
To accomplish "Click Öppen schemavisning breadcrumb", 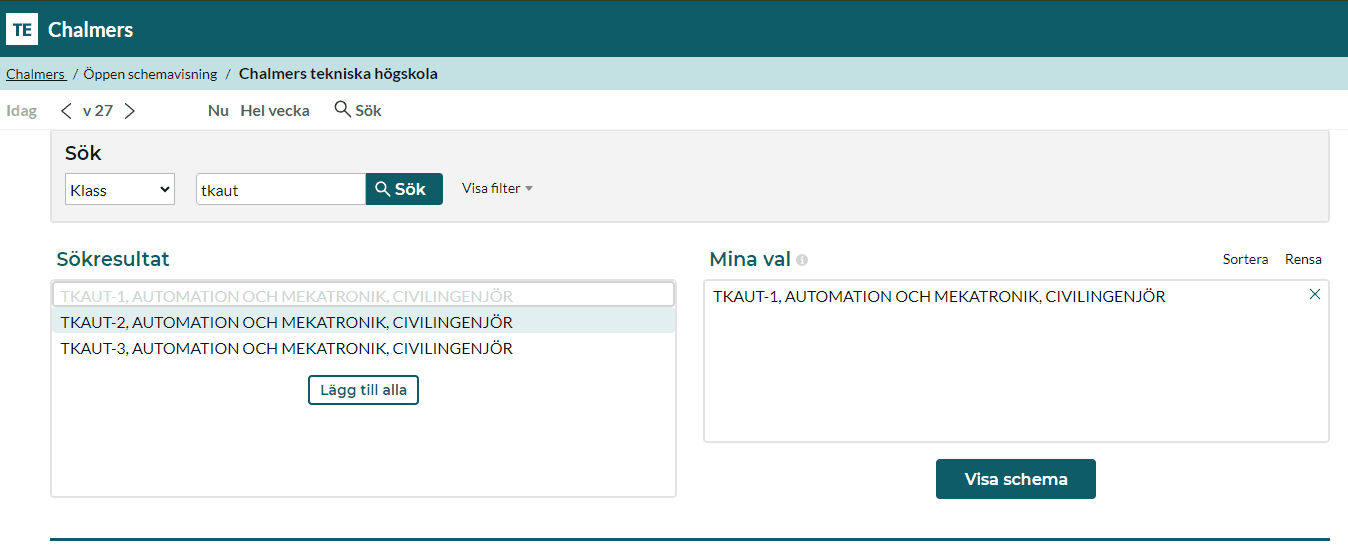I will [x=150, y=74].
